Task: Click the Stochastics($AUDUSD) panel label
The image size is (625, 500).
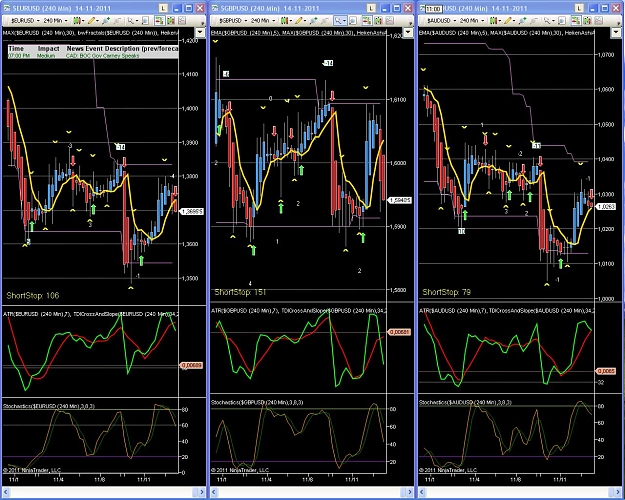Action: (x=465, y=403)
